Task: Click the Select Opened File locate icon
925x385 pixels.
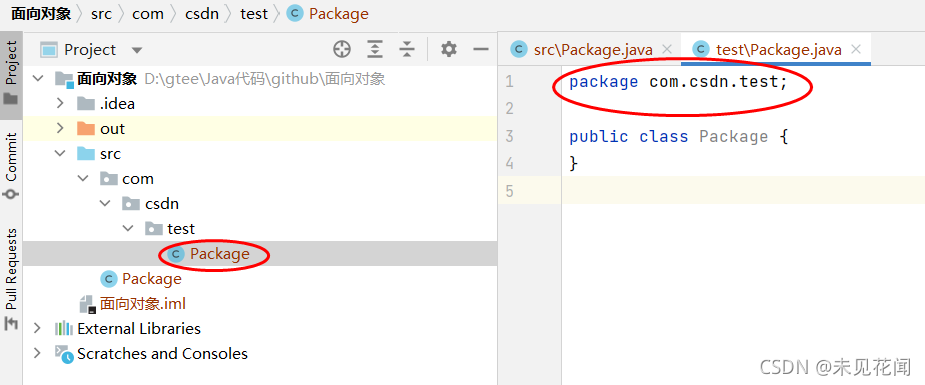Action: coord(342,50)
